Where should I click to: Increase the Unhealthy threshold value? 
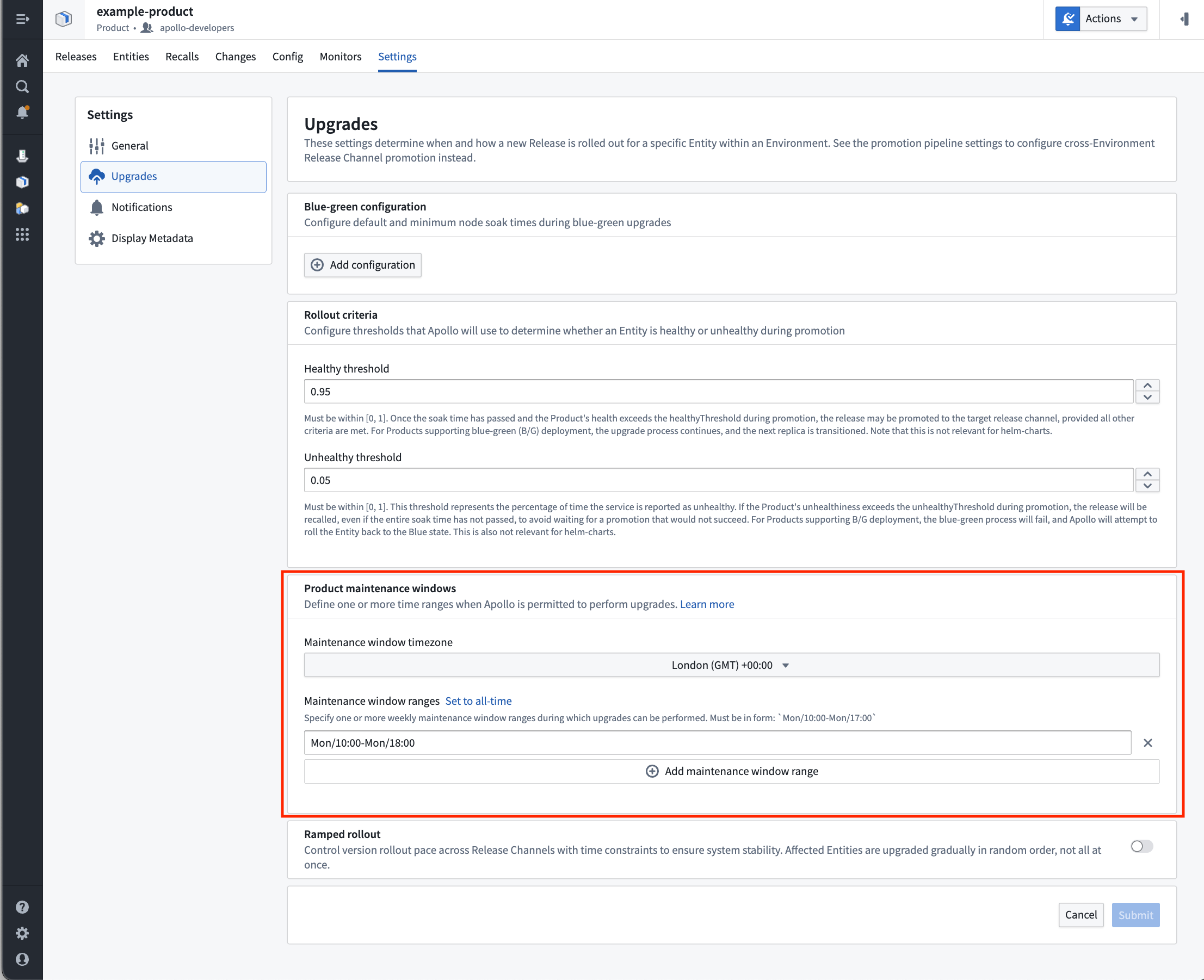pos(1147,474)
